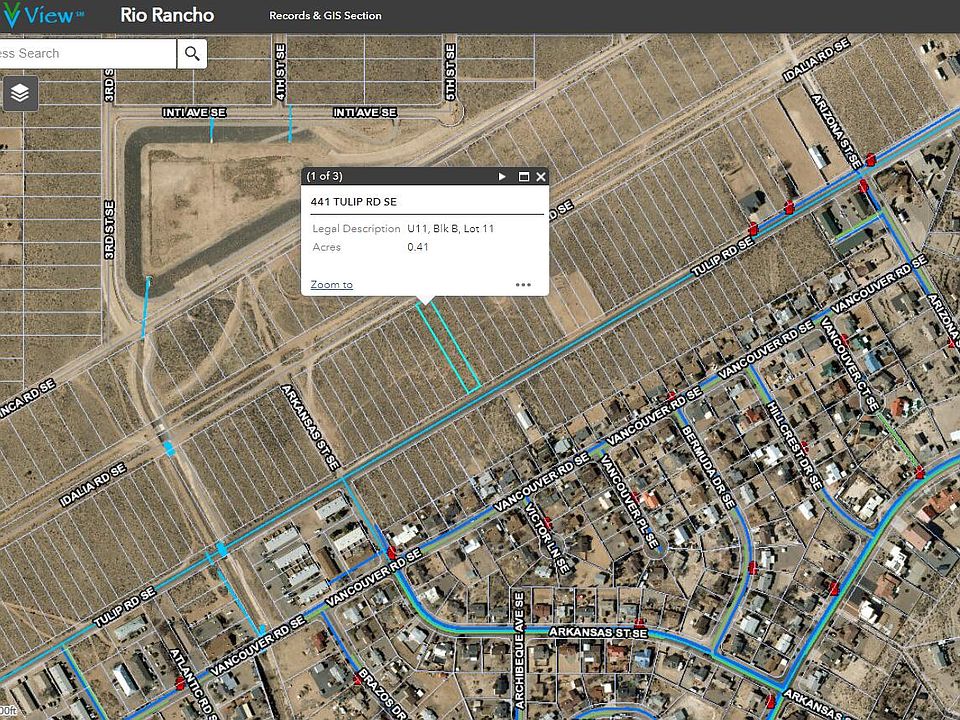Click red hydrant marker at Arizona St intersection
Image resolution: width=960 pixels, height=720 pixels.
coord(870,160)
